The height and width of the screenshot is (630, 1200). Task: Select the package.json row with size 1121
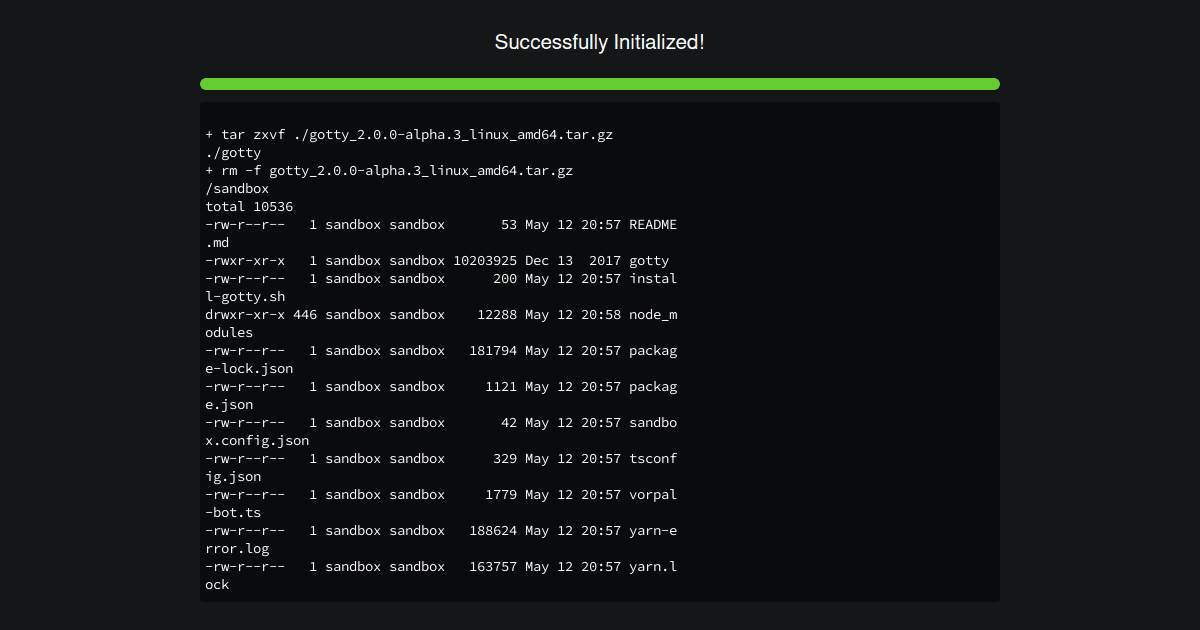pos(441,386)
